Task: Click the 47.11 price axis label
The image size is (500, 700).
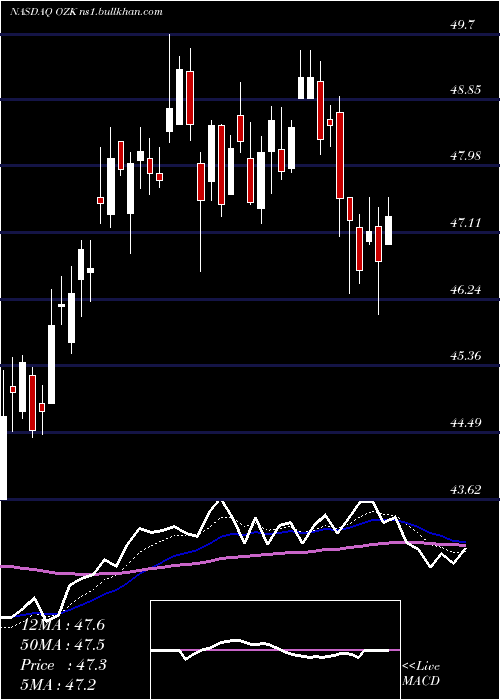Action: pyautogui.click(x=466, y=222)
